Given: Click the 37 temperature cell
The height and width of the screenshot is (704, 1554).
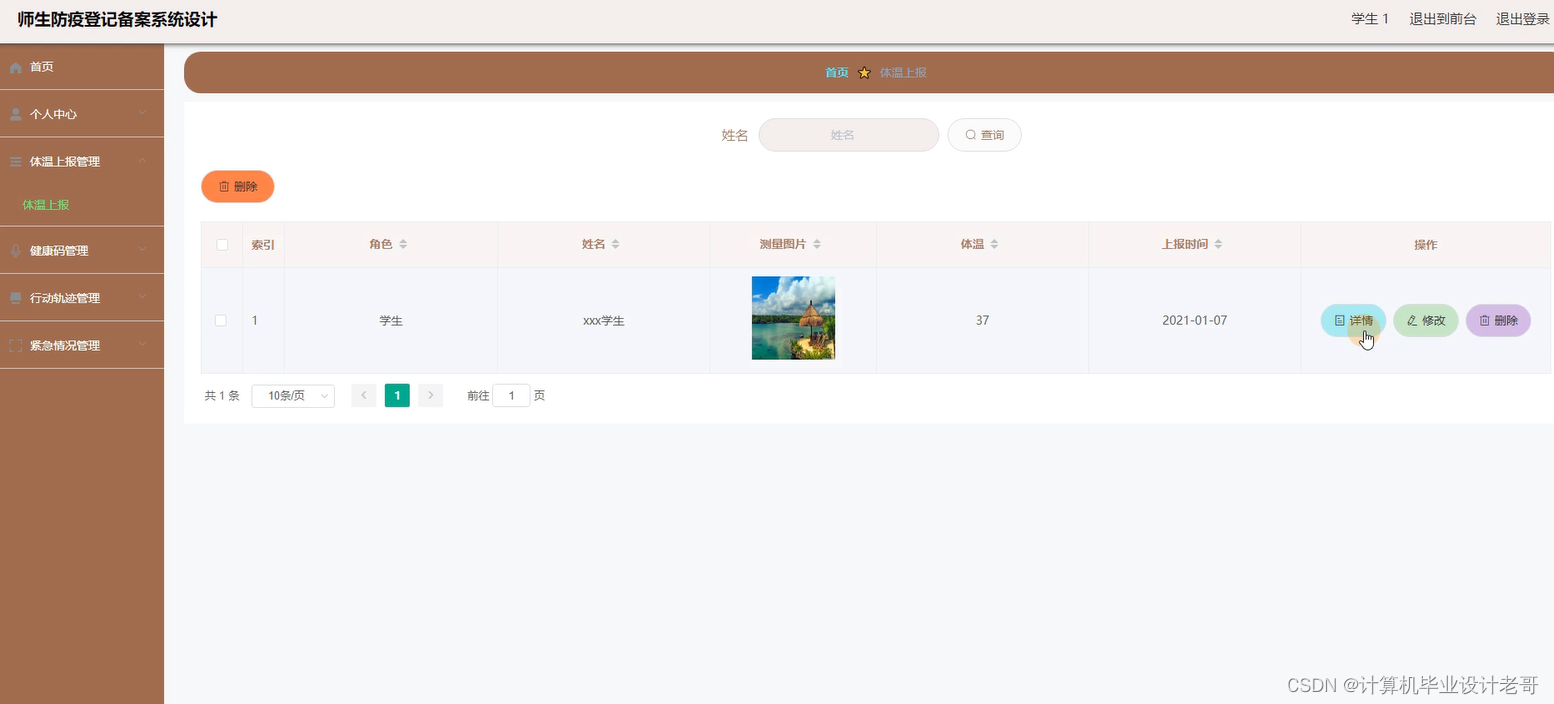Looking at the screenshot, I should (982, 321).
